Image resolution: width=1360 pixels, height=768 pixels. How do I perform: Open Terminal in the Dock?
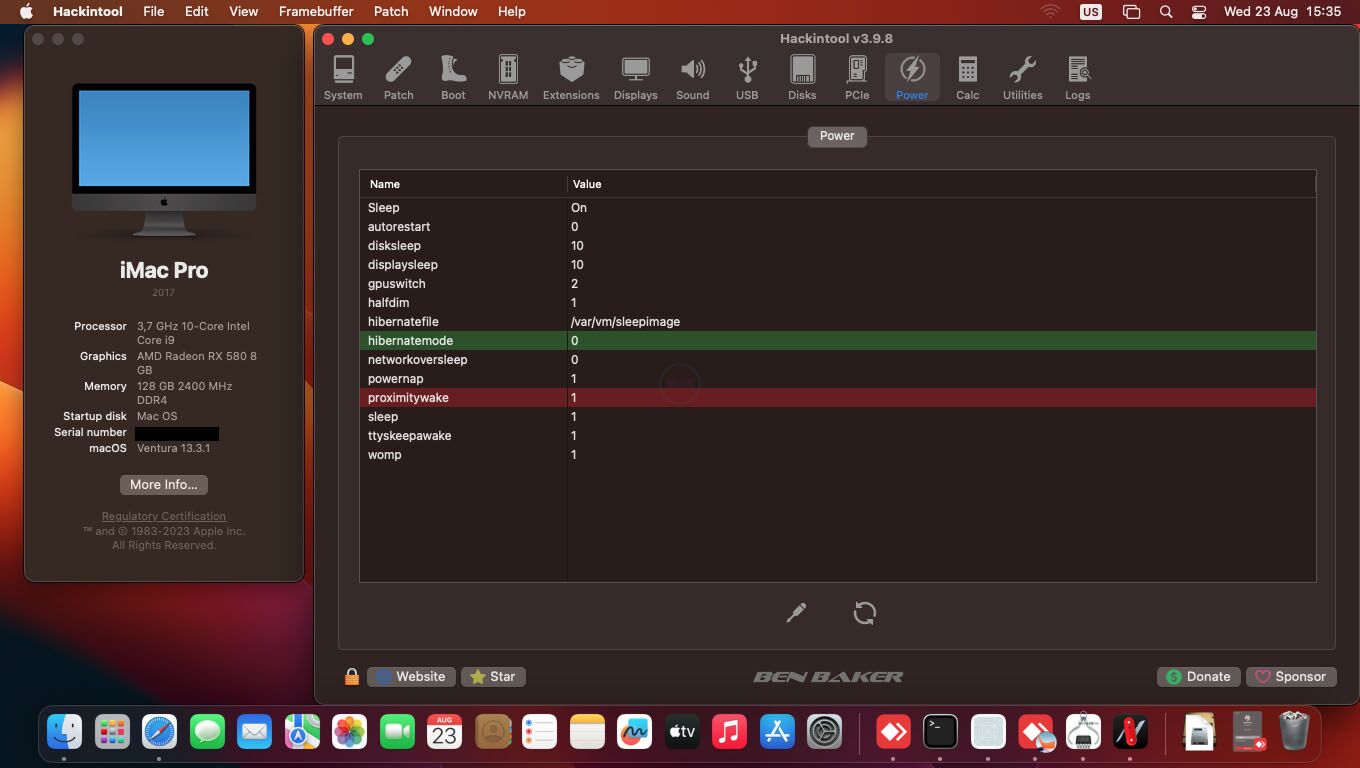940,733
